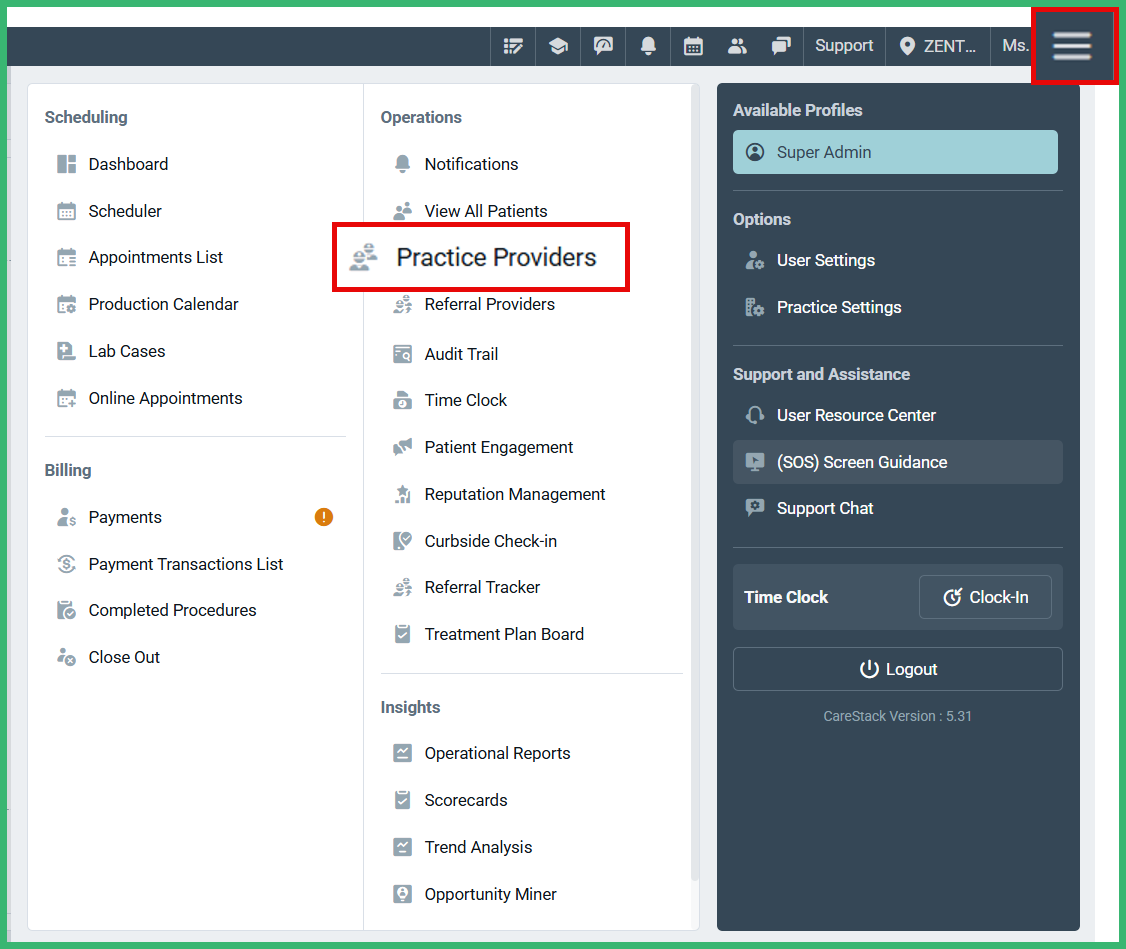Open Practice Settings from Options
The width and height of the screenshot is (1126, 949).
[x=839, y=307]
